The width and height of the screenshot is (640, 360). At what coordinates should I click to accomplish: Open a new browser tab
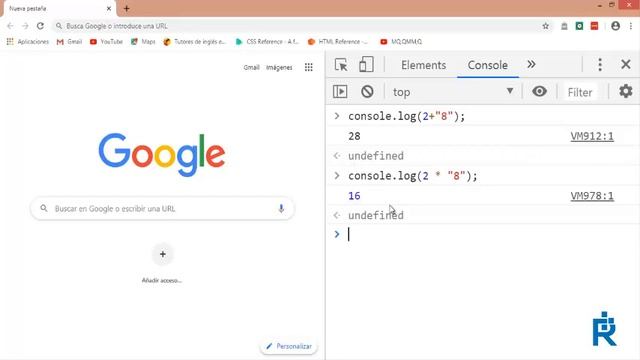click(127, 8)
